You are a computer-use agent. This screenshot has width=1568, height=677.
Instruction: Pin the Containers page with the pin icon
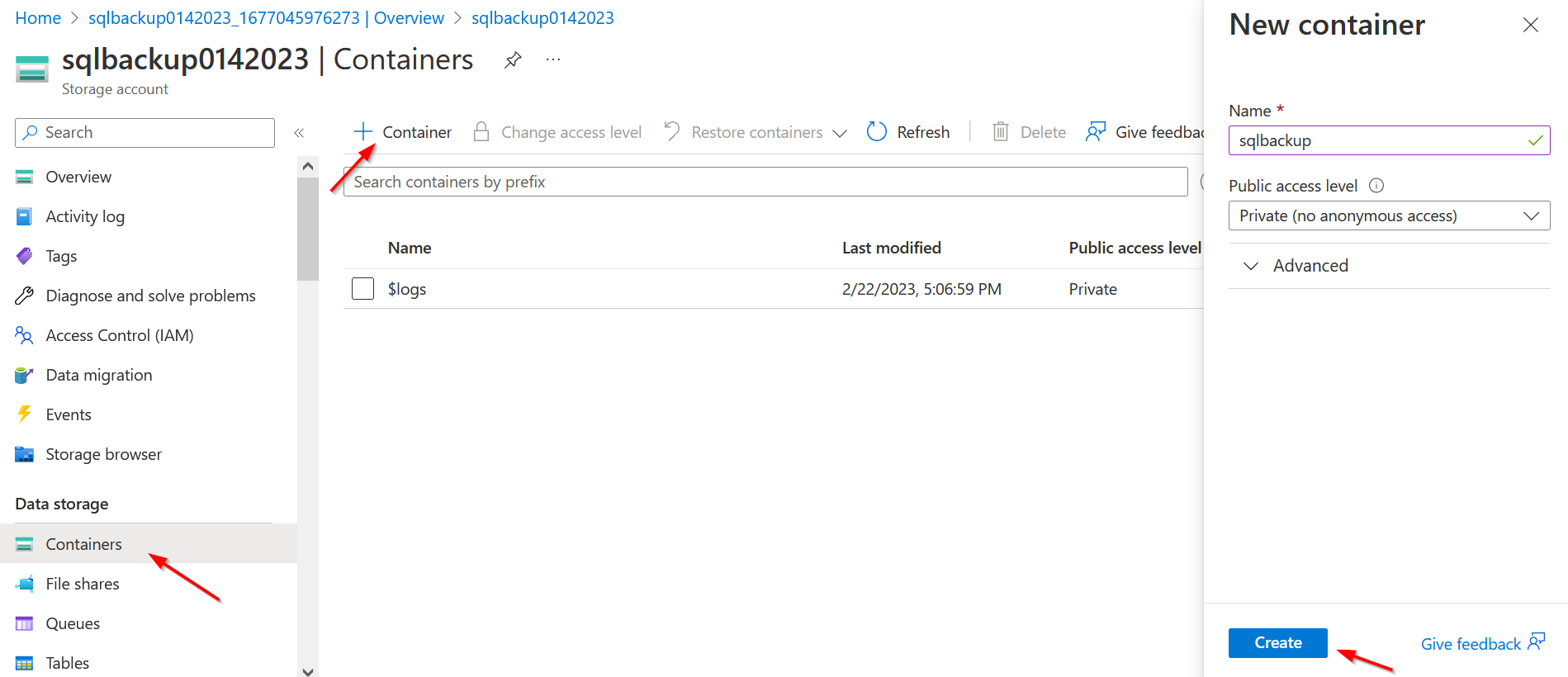[x=513, y=59]
